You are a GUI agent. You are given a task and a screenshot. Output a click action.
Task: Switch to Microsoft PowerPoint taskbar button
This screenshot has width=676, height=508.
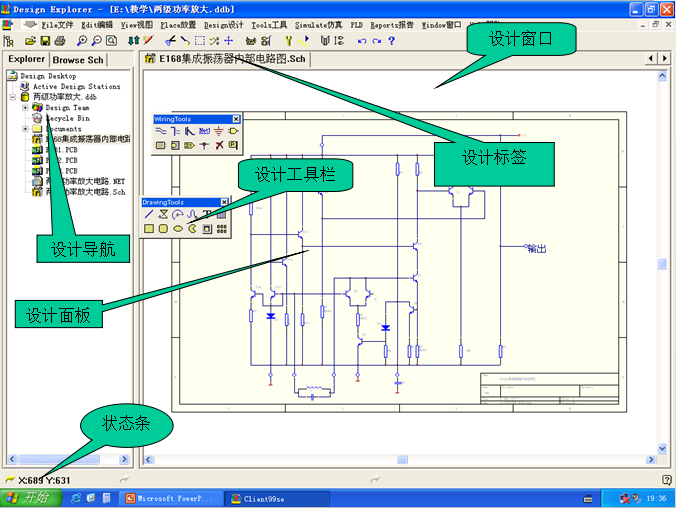(x=171, y=499)
